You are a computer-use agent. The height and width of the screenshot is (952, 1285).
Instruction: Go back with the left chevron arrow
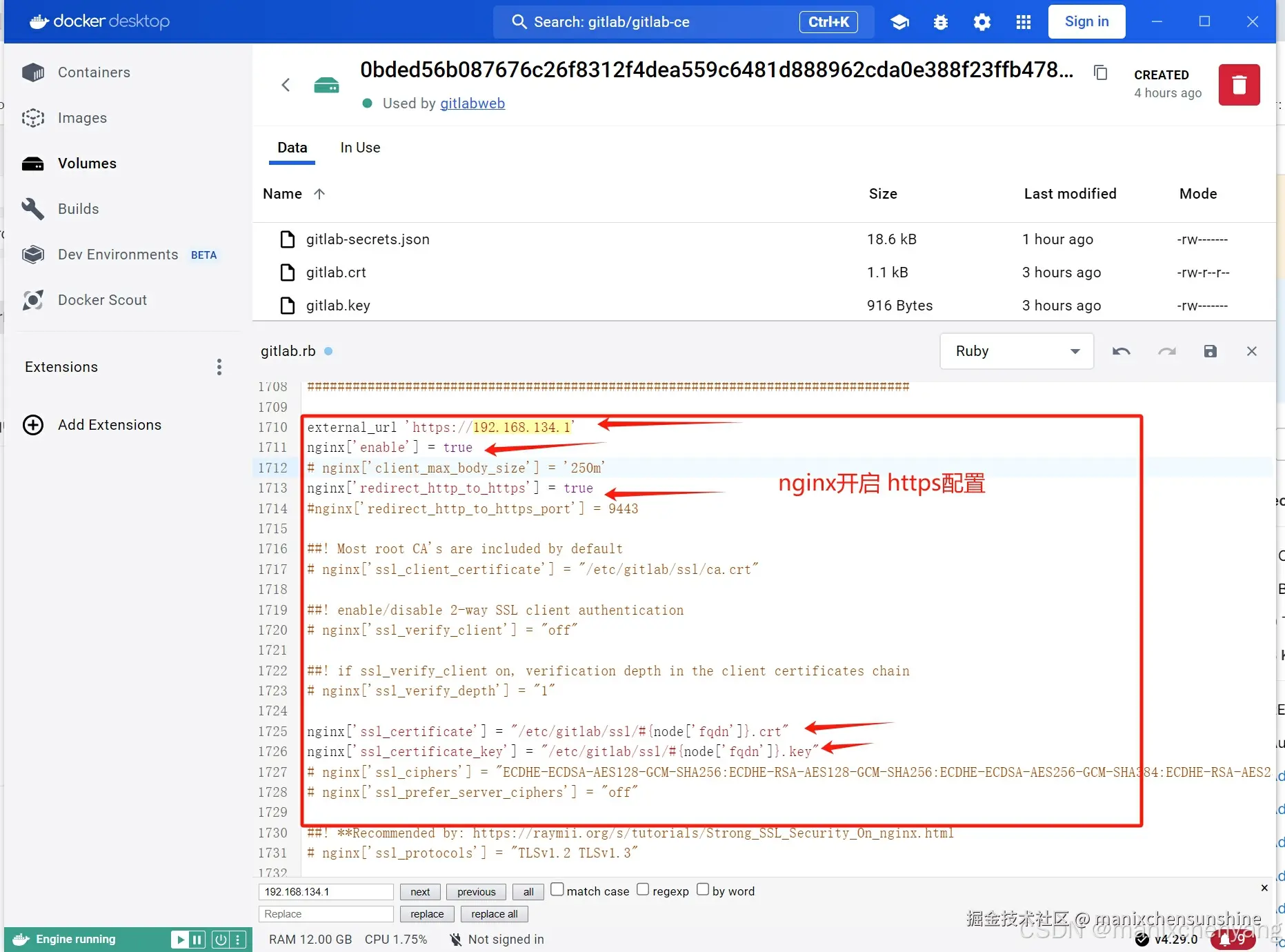click(286, 85)
